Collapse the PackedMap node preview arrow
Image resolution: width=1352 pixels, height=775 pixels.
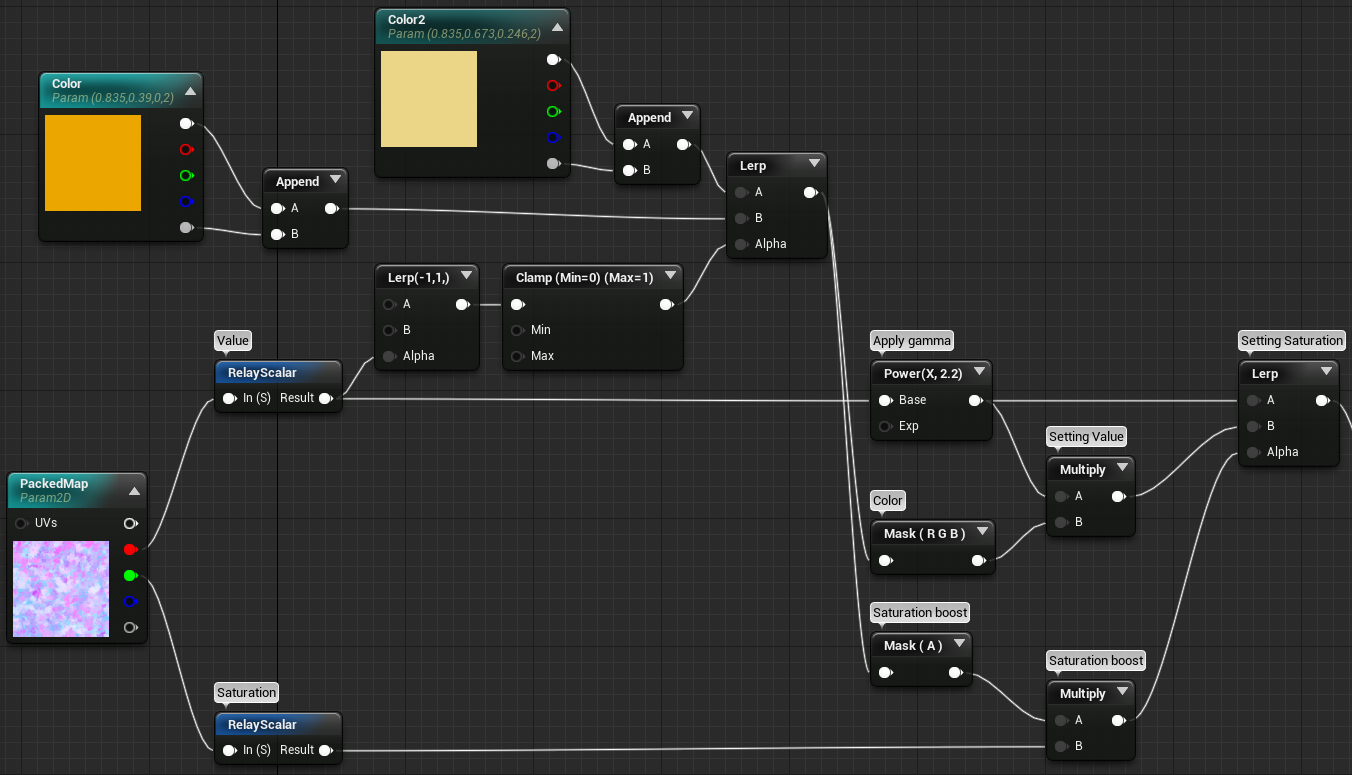(134, 490)
